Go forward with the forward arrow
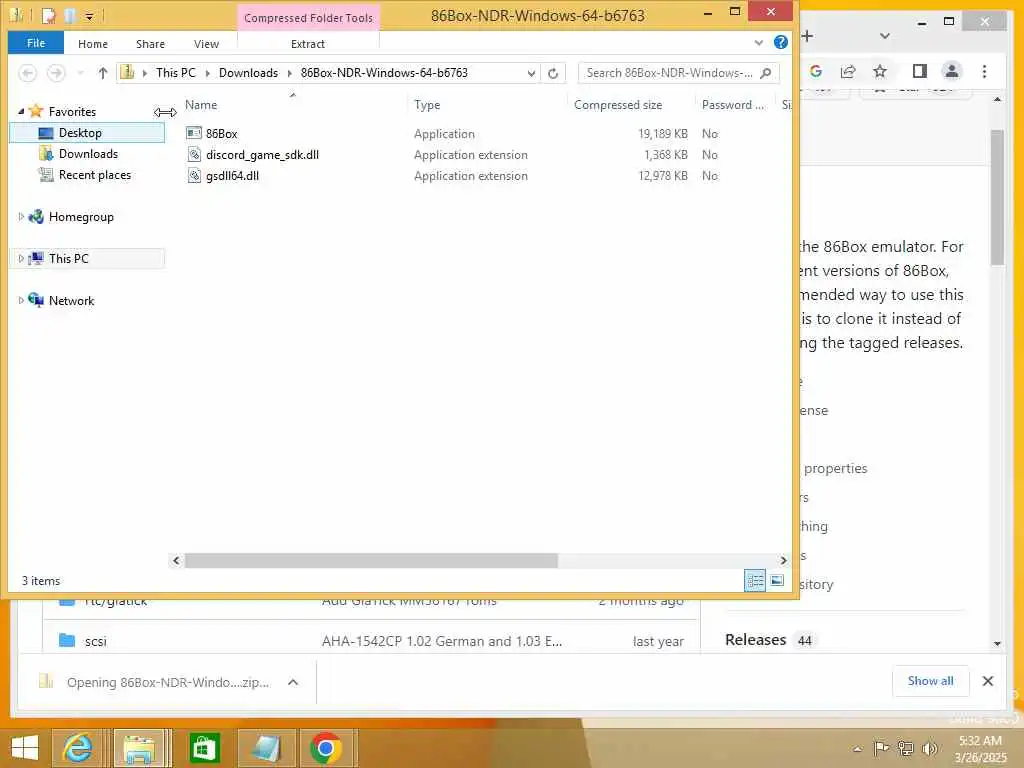This screenshot has width=1024, height=768. click(x=57, y=72)
